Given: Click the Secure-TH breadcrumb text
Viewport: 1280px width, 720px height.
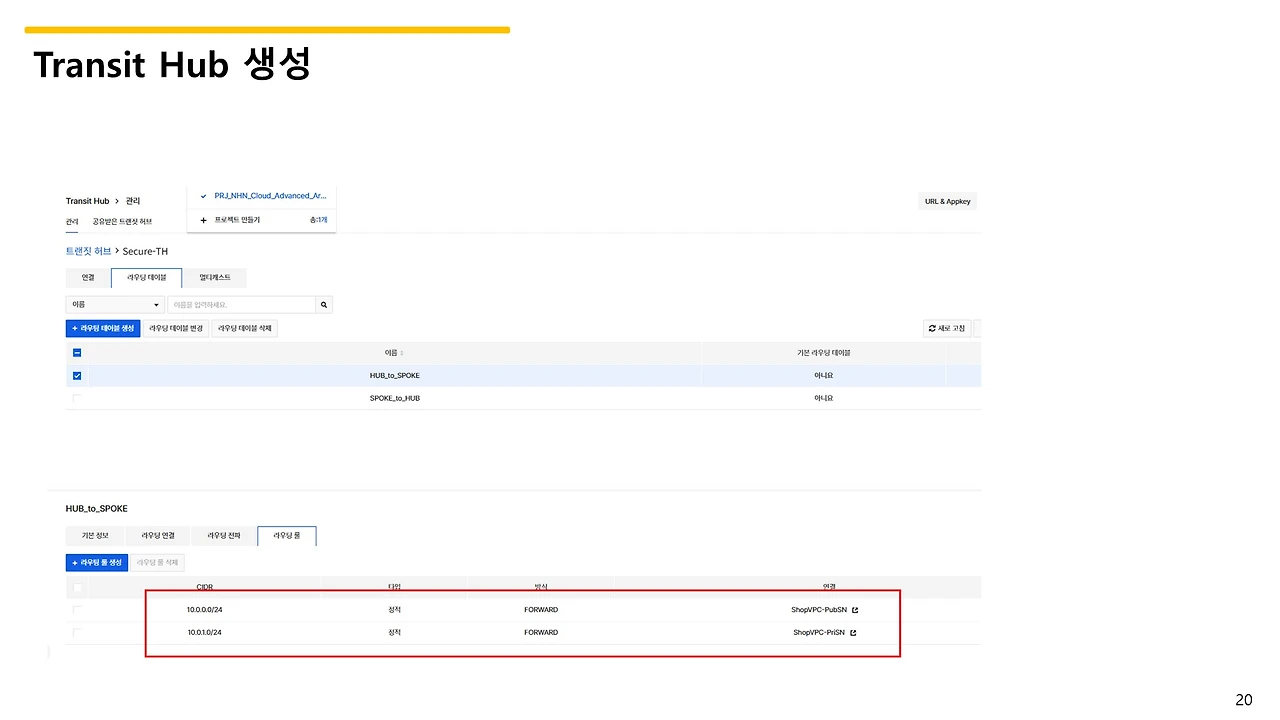Looking at the screenshot, I should (146, 250).
